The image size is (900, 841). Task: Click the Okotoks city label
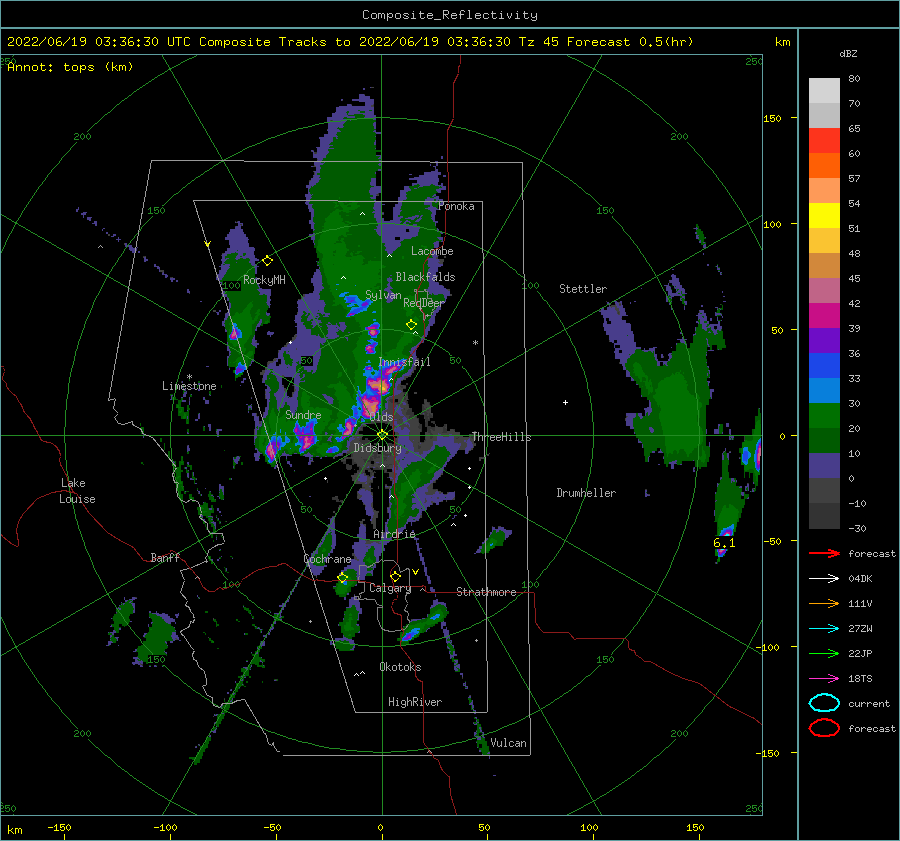point(400,667)
